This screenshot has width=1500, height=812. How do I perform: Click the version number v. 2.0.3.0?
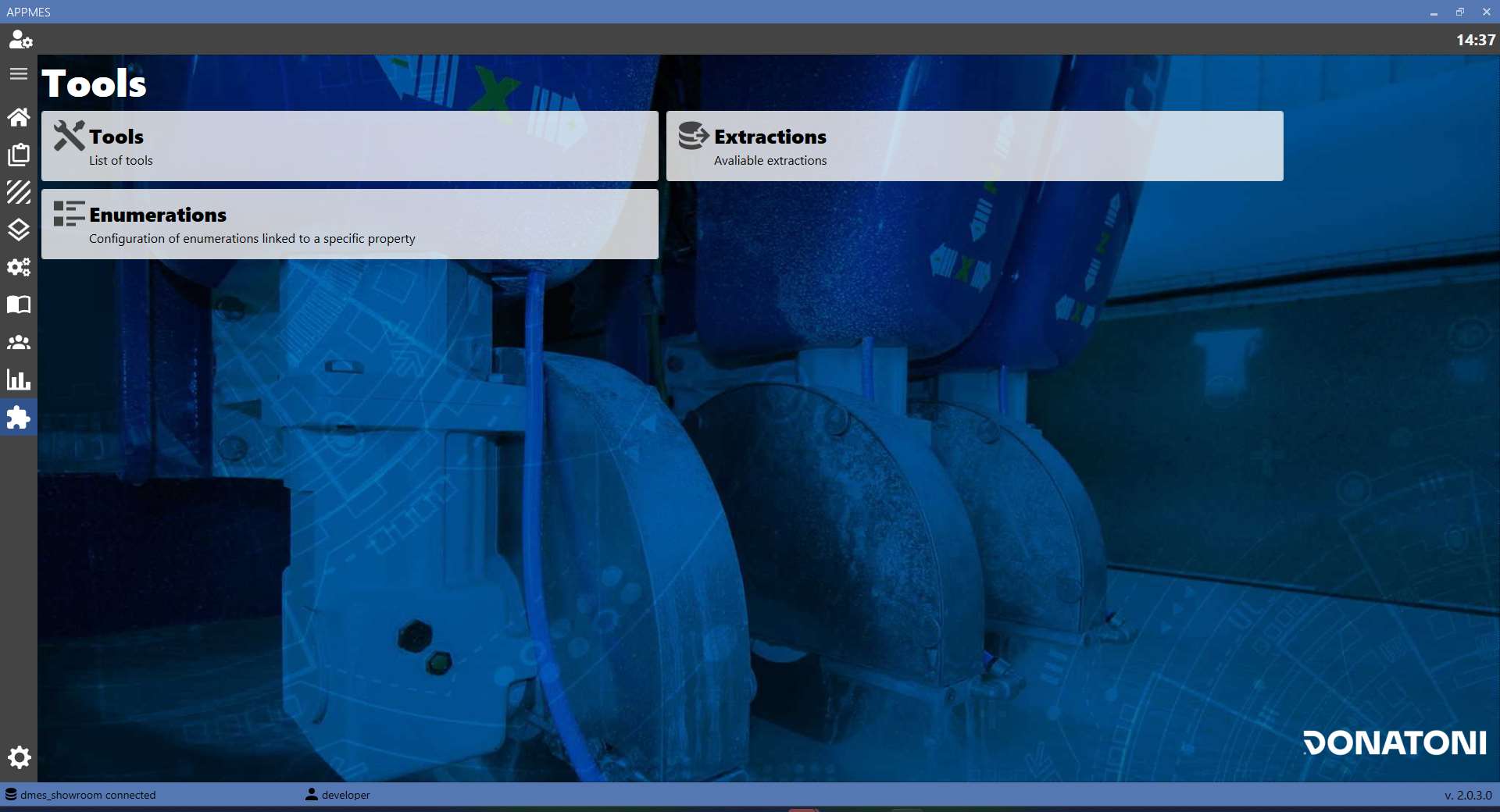click(1468, 795)
